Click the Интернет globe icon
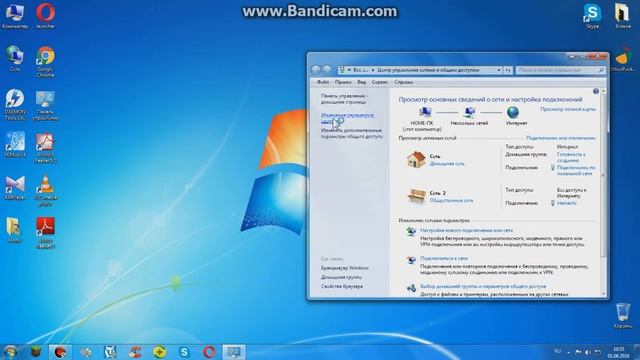 click(513, 112)
